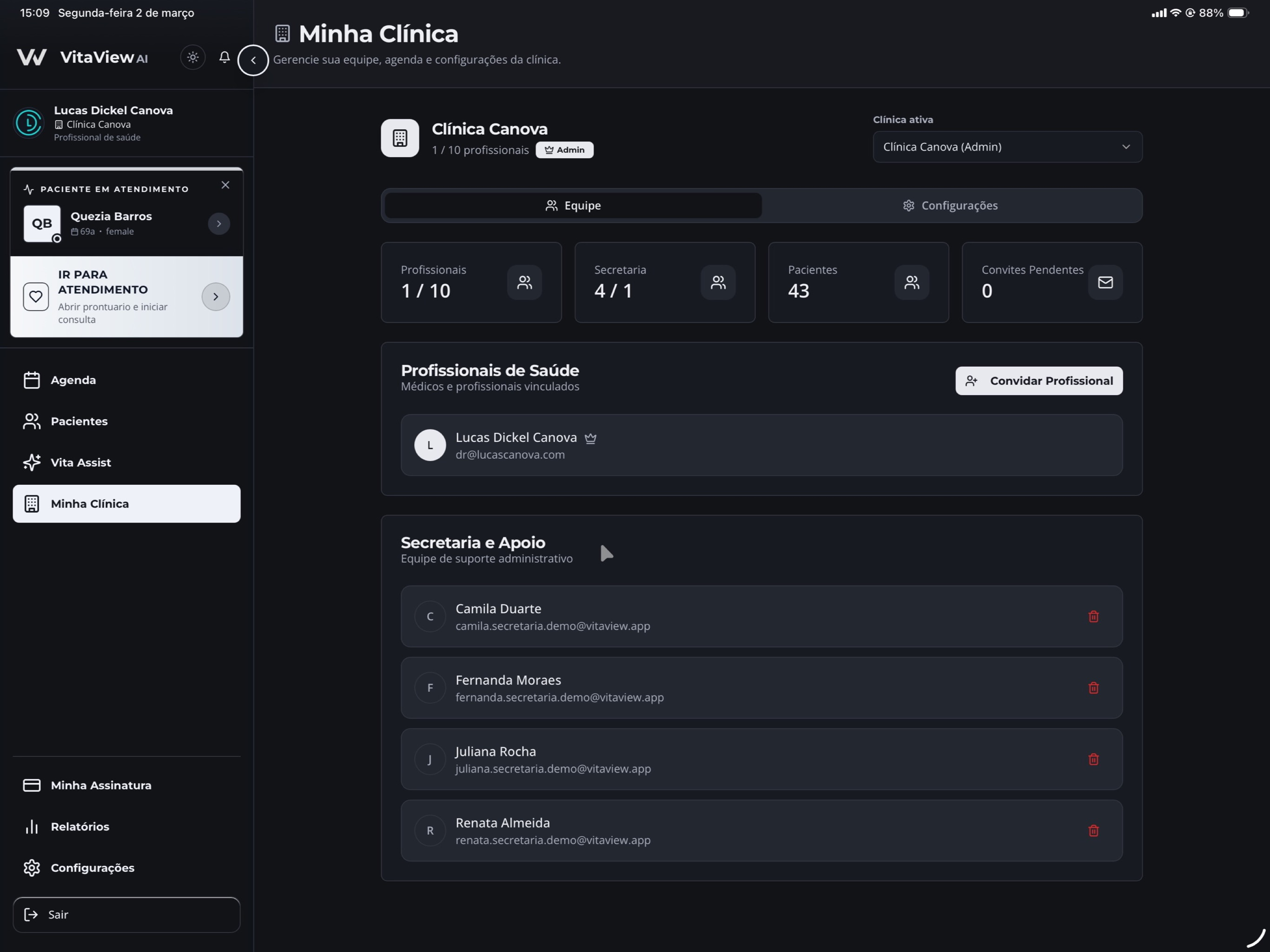Delete Camila Duarte with the trash icon
The height and width of the screenshot is (952, 1270).
tap(1094, 617)
